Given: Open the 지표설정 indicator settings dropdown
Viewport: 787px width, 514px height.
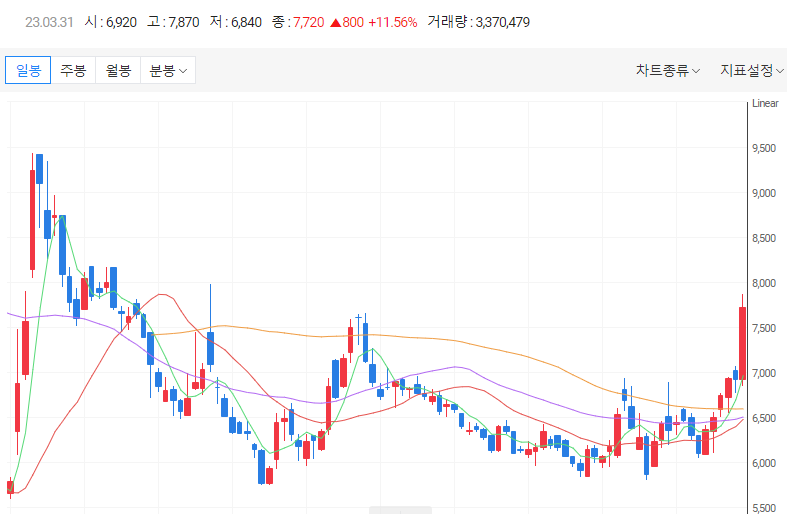Looking at the screenshot, I should point(751,70).
